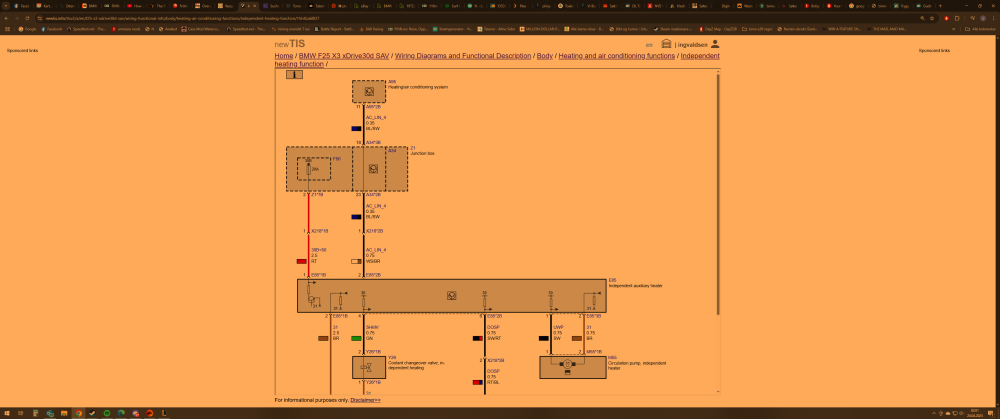Screen dimensions: 1000x419
Task: Click the diagram's vertical scrollbar
Action: (717, 195)
